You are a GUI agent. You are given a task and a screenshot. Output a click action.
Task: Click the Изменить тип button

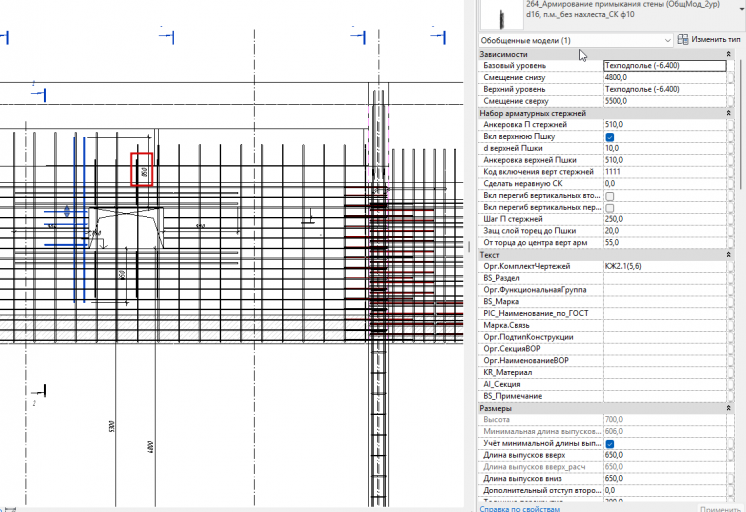coord(709,39)
